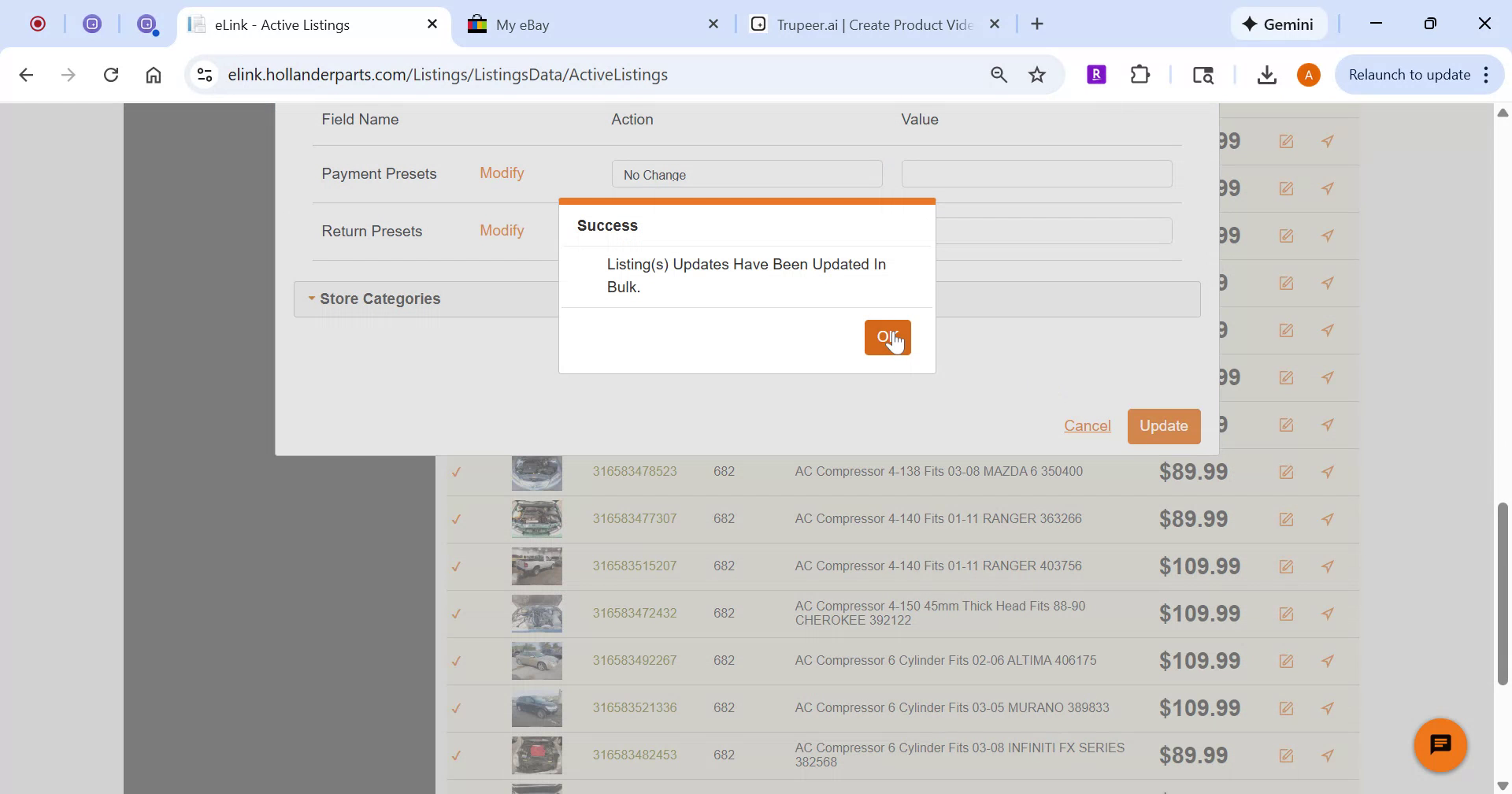Open the No Change action dropdown

(x=746, y=173)
